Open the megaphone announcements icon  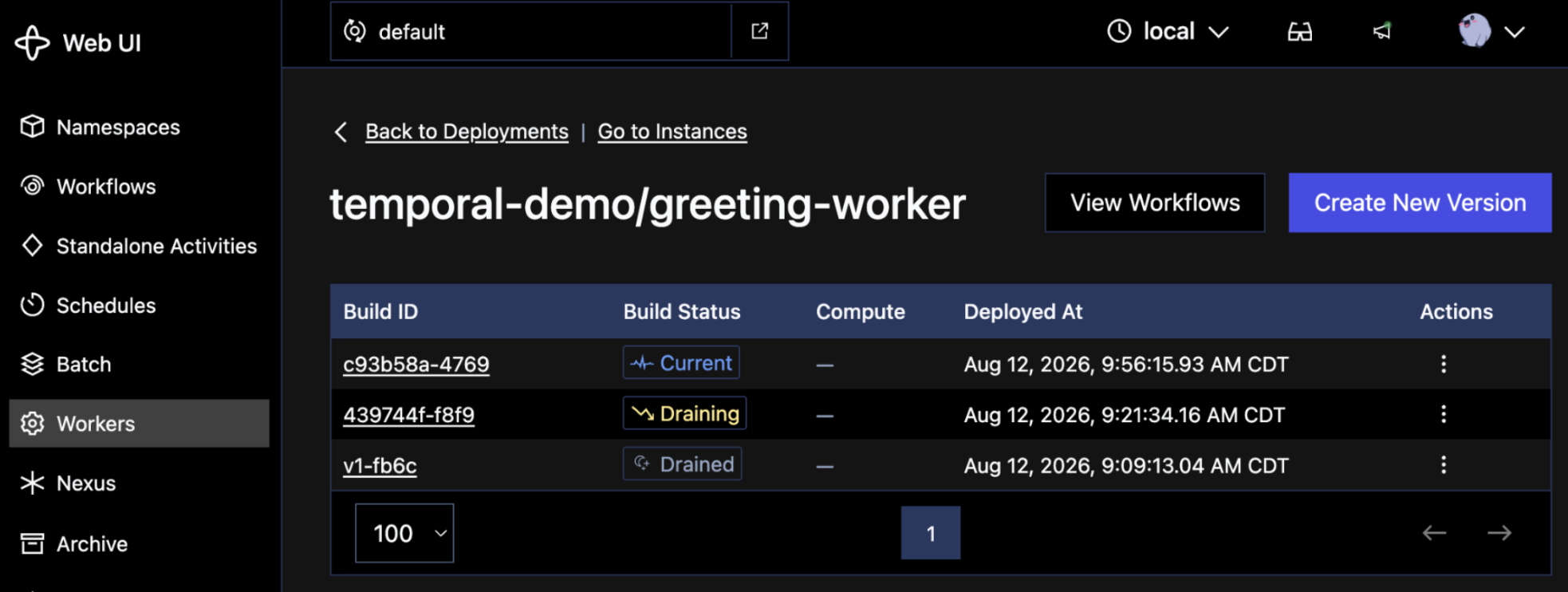[1382, 31]
